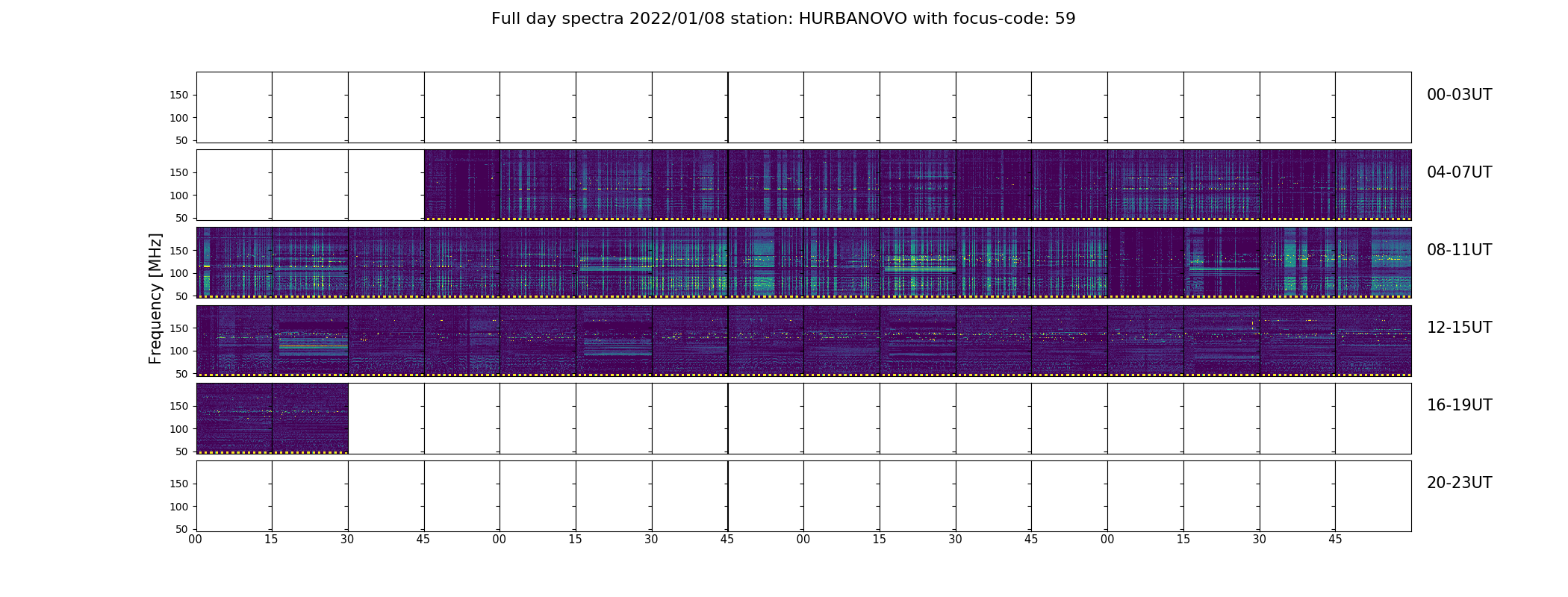Pick the '50' tick of the 08-11UT row
The height and width of the screenshot is (597, 1568).
[182, 296]
